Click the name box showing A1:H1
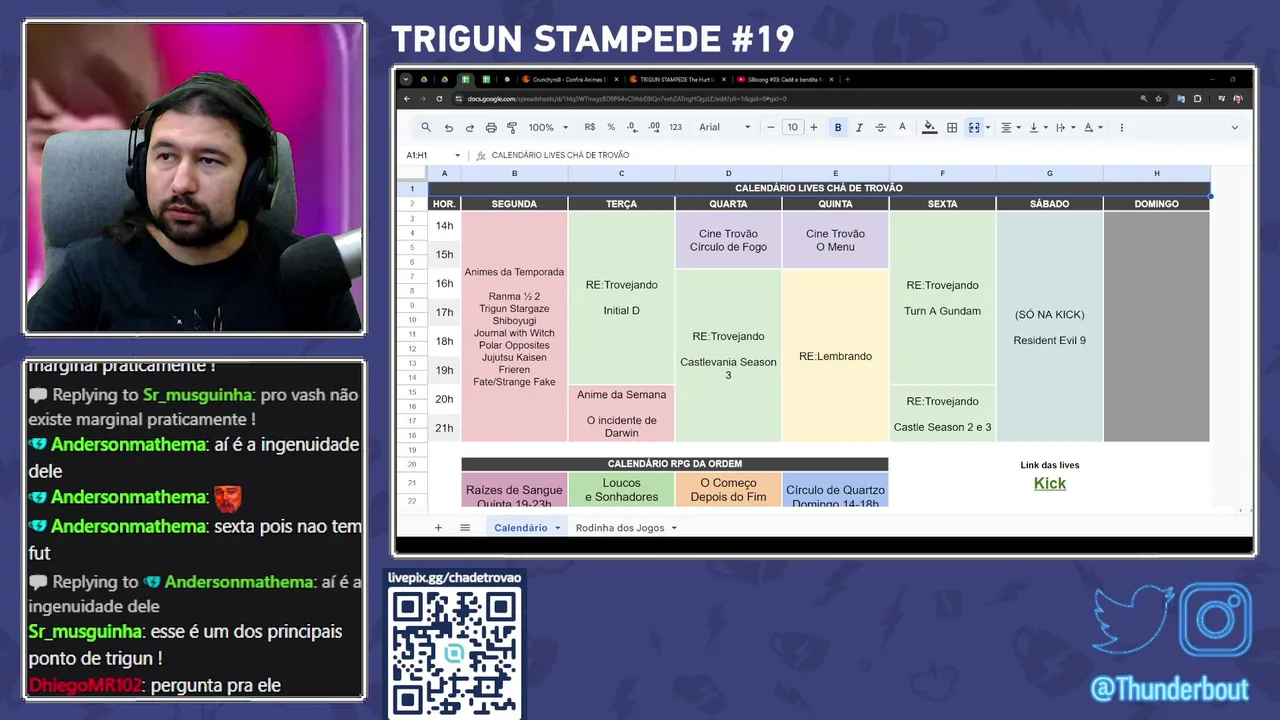 [427, 155]
